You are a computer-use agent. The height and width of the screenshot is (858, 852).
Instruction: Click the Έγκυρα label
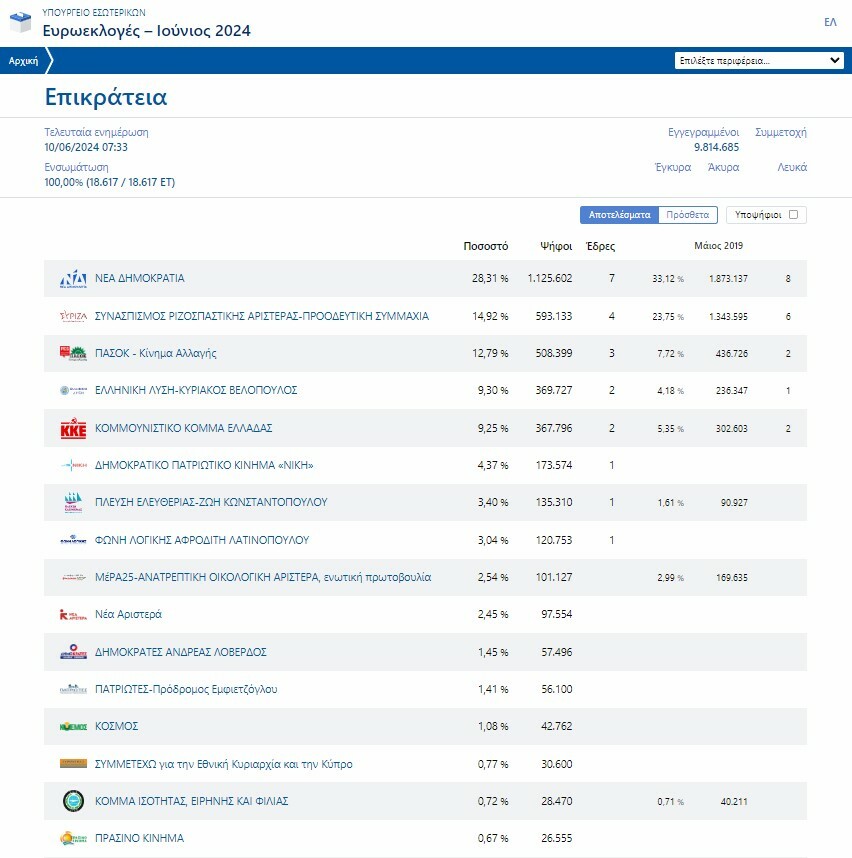[673, 167]
